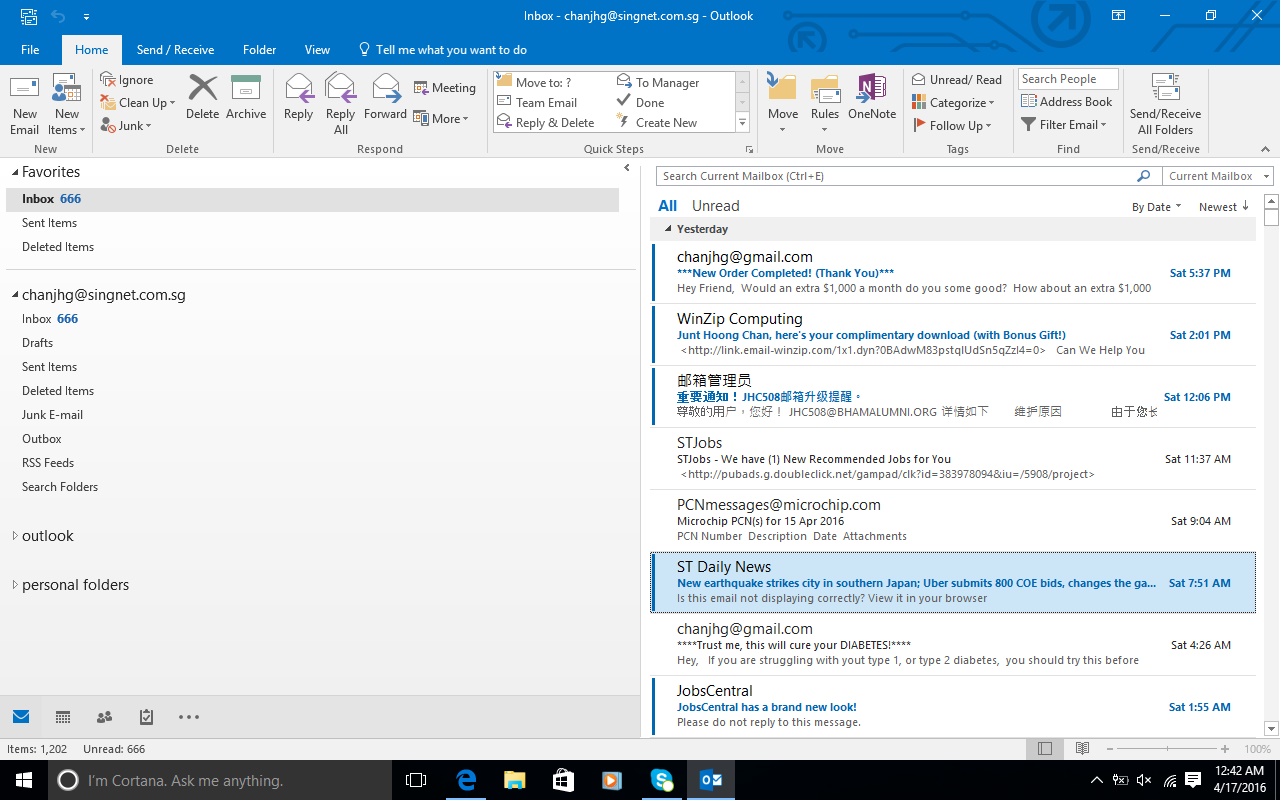Open the Follow Up dropdown
This screenshot has width=1281, height=804.
[x=952, y=126]
